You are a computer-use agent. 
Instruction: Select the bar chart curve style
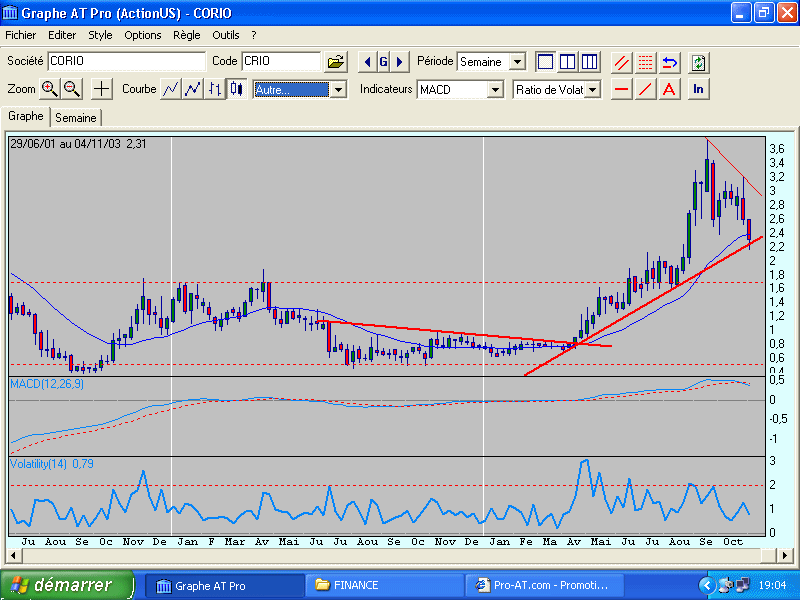coord(214,89)
